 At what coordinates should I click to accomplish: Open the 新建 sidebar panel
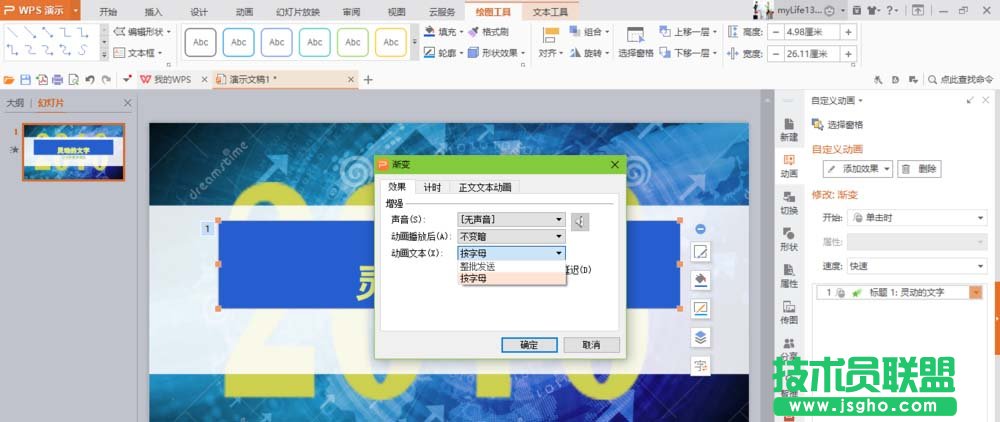[789, 129]
